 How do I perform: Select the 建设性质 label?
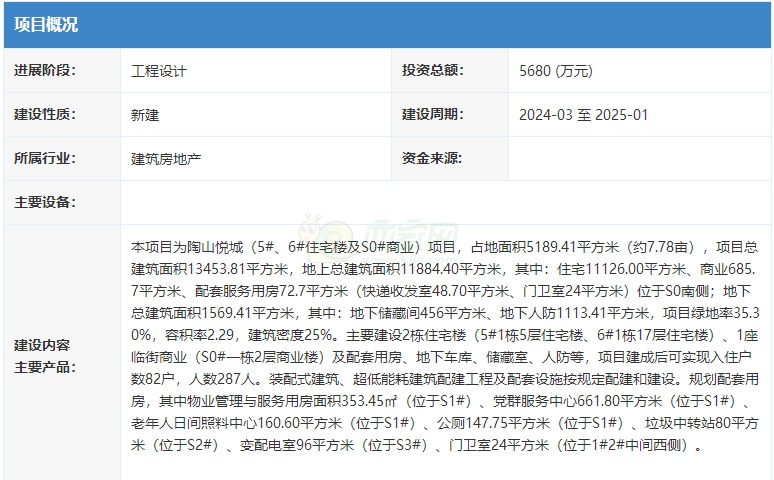45,115
